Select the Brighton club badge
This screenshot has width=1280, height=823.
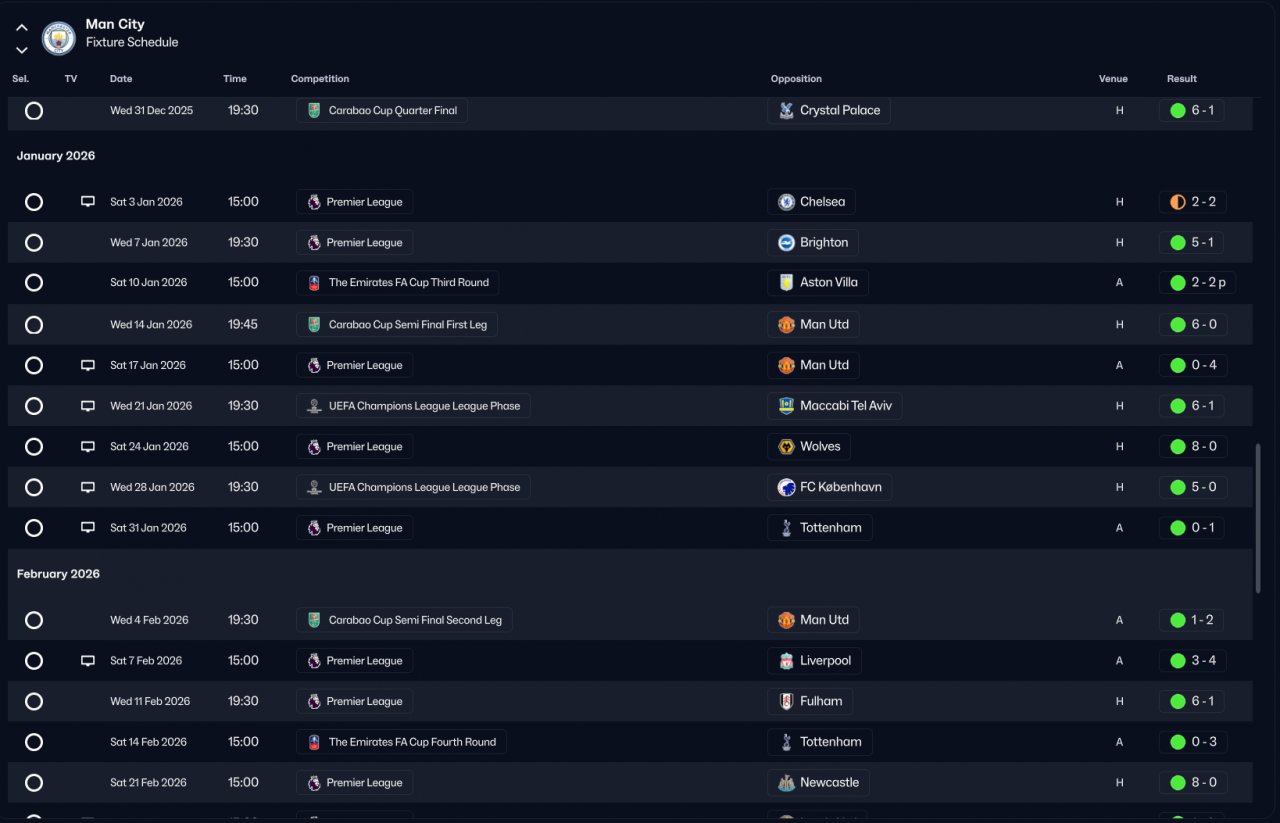tap(787, 243)
